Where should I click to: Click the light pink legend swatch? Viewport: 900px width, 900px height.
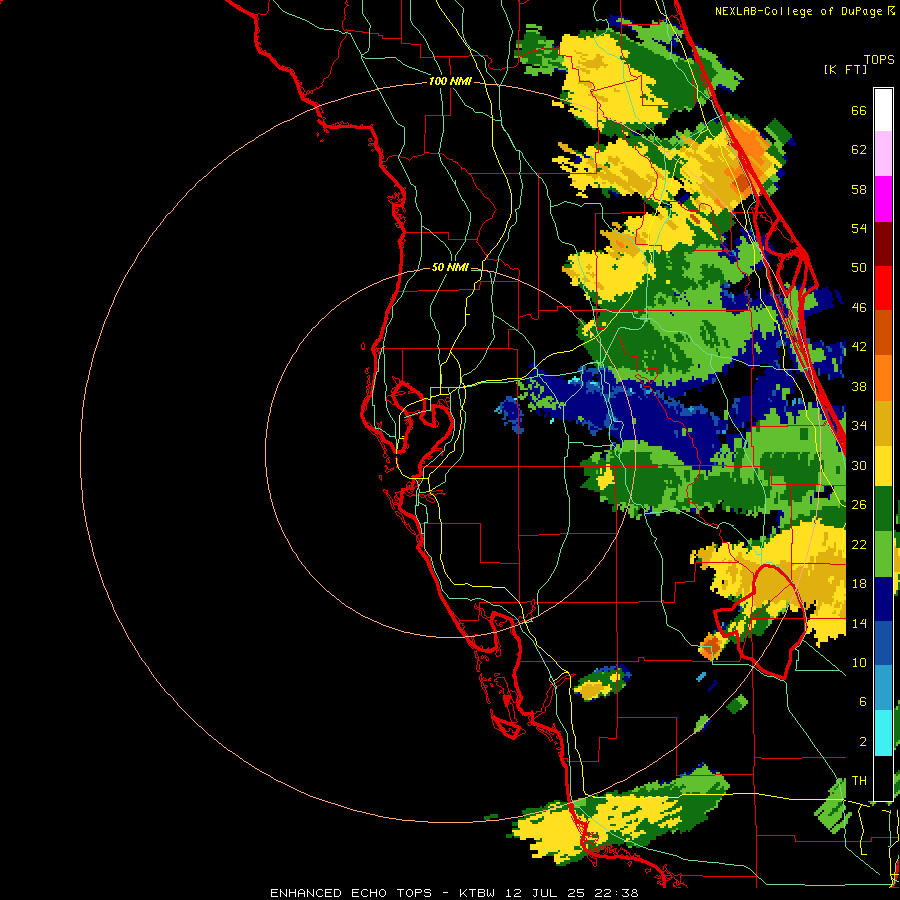883,154
